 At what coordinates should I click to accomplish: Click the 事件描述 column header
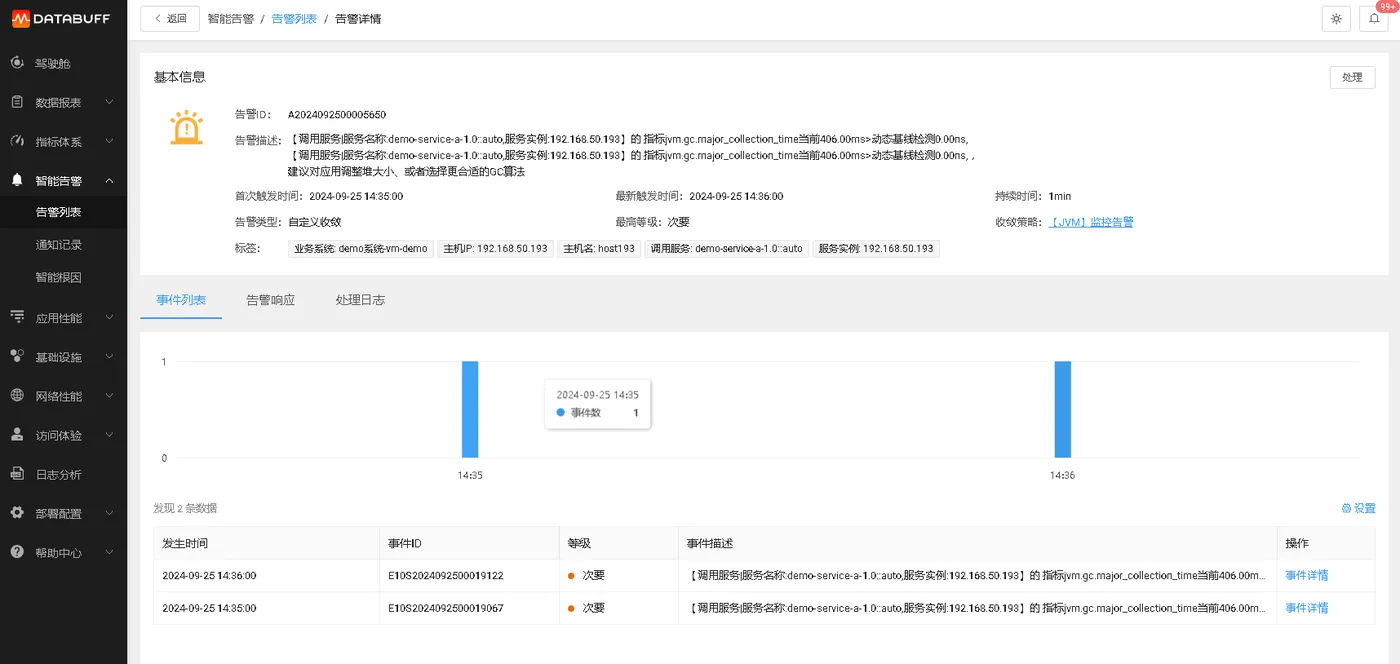[977, 543]
